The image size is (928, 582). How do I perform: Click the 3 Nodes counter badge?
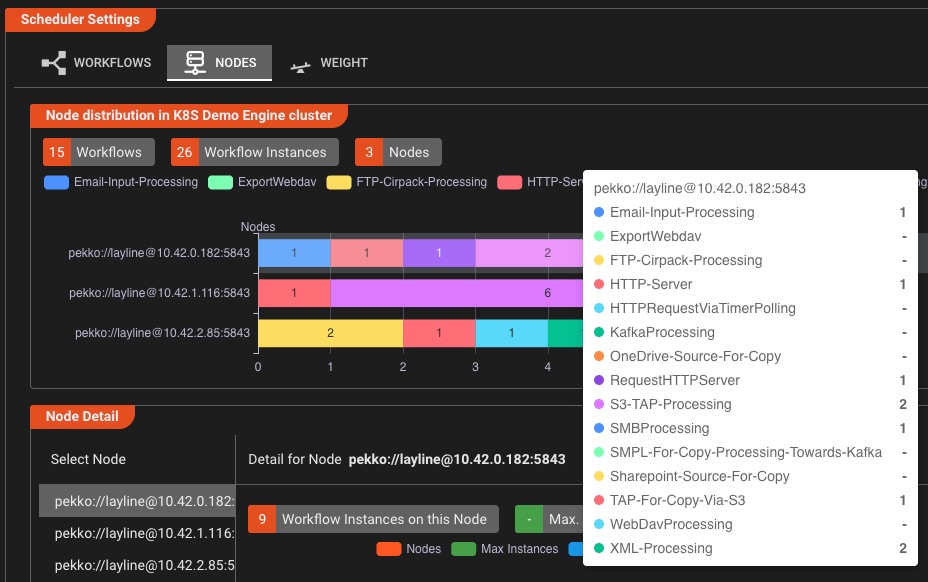397,151
